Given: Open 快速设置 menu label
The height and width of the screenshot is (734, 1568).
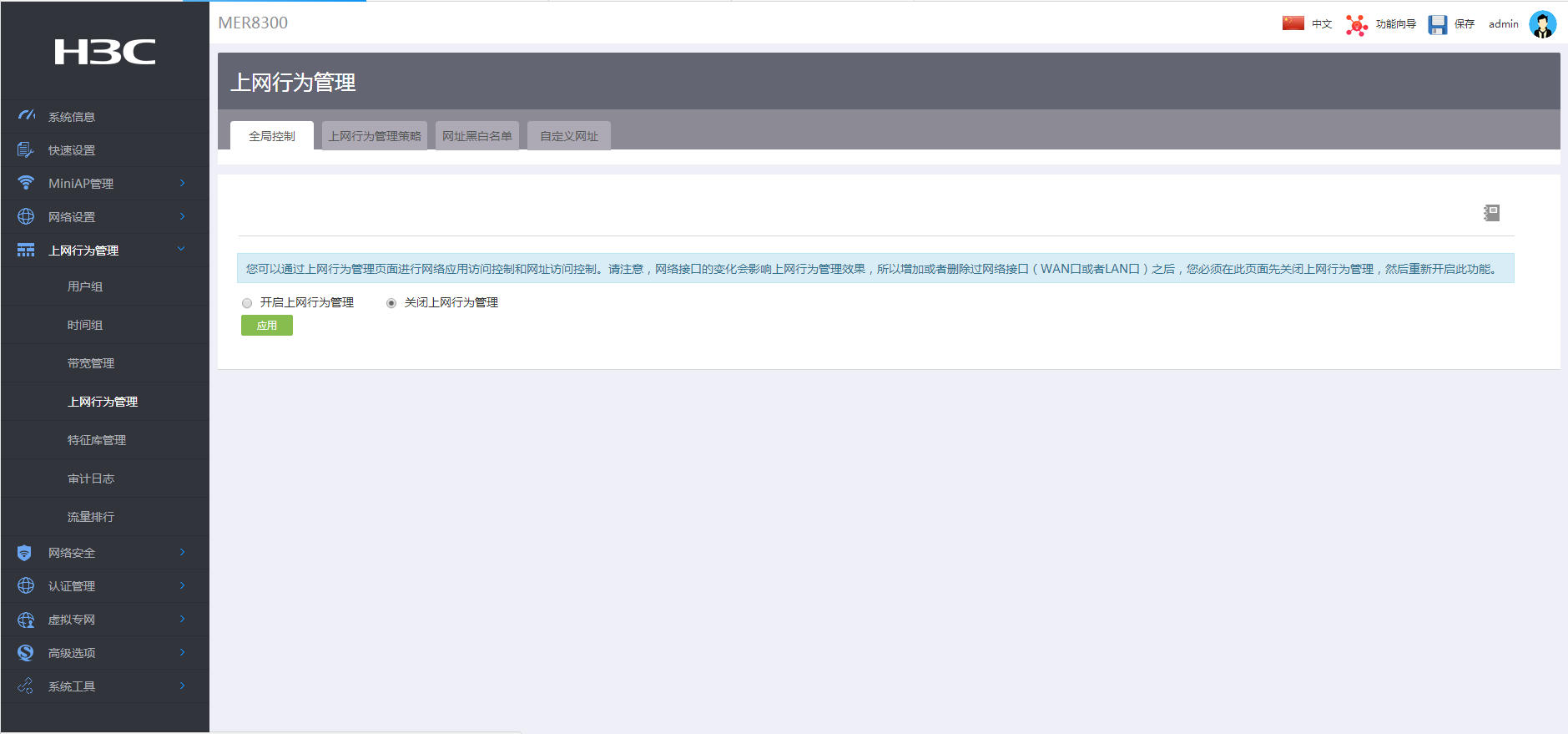Looking at the screenshot, I should coord(72,150).
